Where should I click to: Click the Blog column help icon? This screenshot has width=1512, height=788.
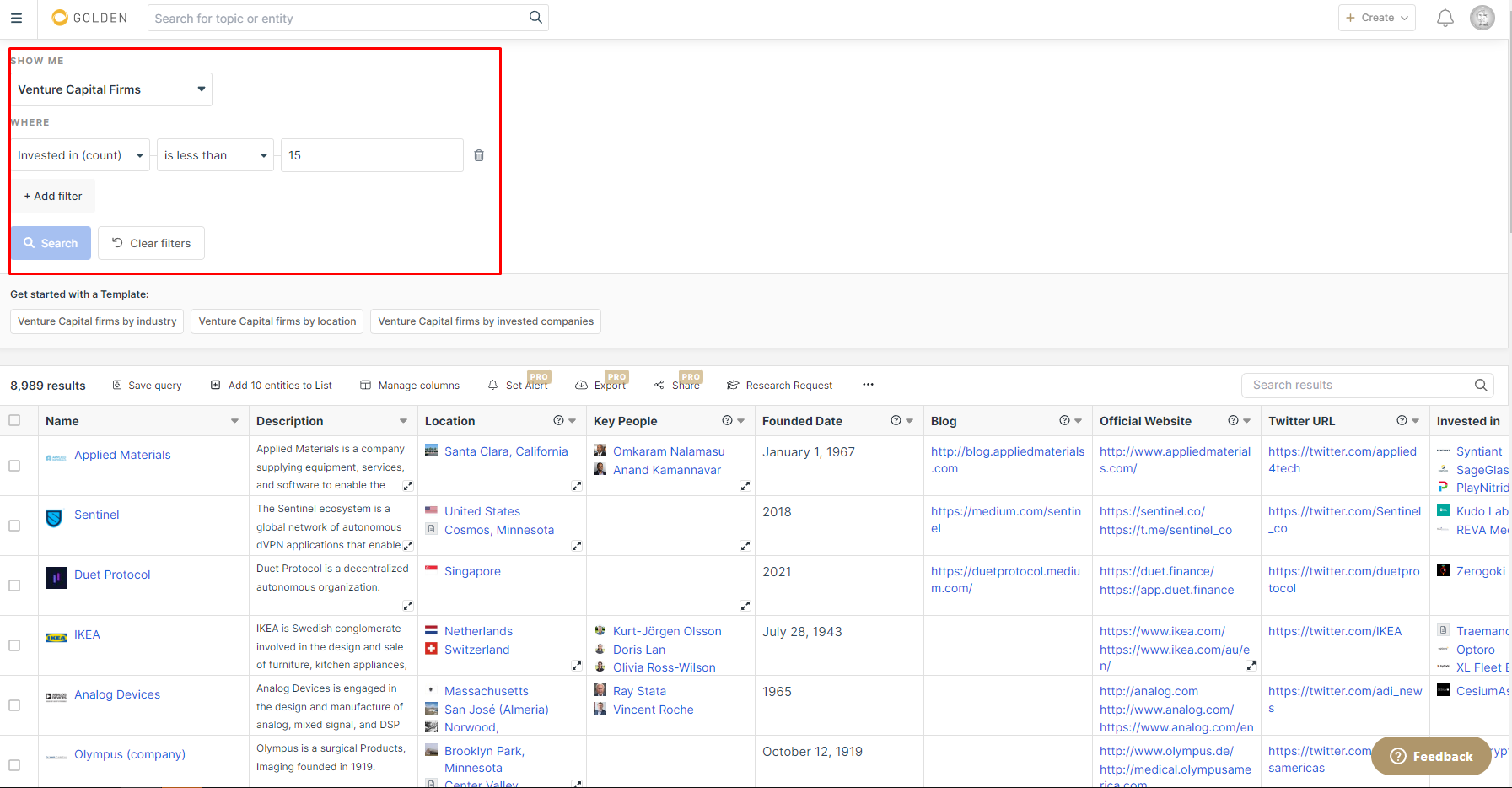(1064, 420)
